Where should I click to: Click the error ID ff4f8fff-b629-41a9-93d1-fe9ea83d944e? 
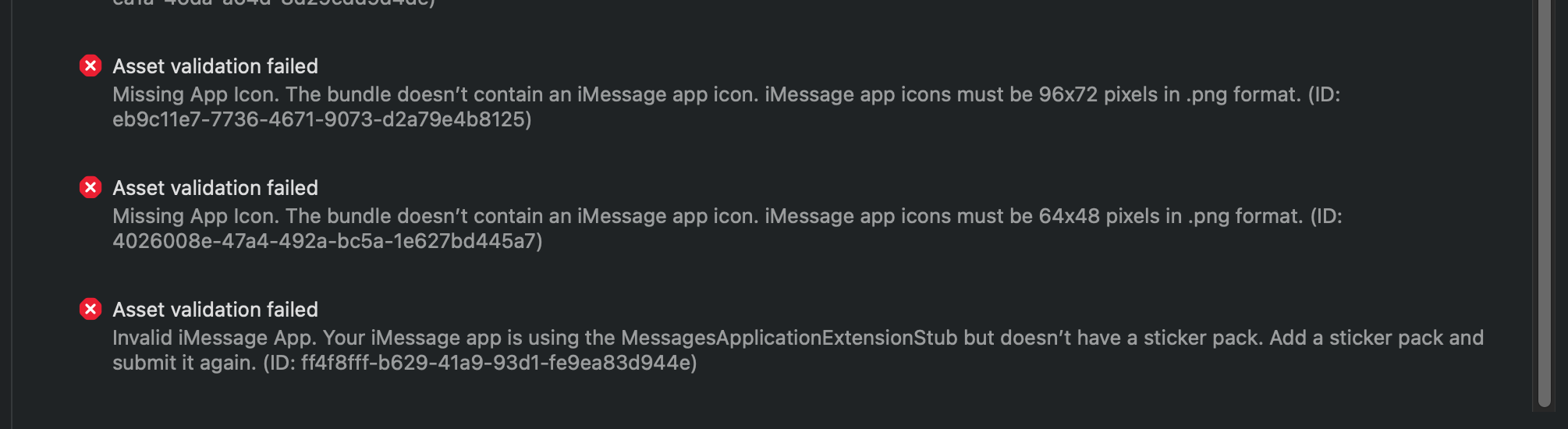pos(497,363)
